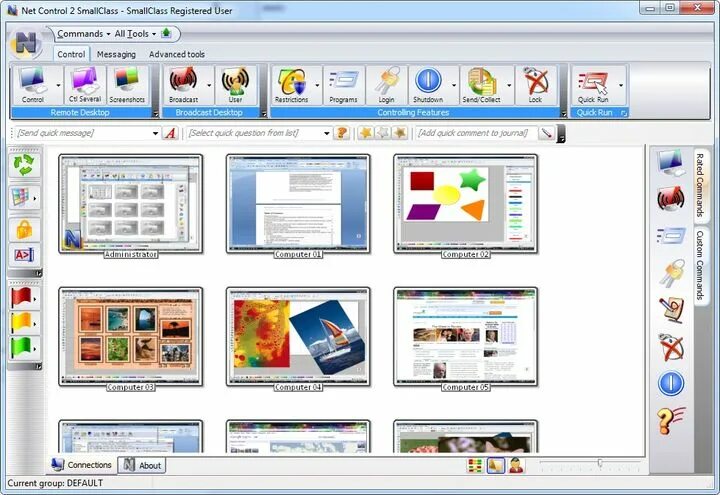720x495 pixels.
Task: Open the Send/Collect files tool
Action: 481,85
